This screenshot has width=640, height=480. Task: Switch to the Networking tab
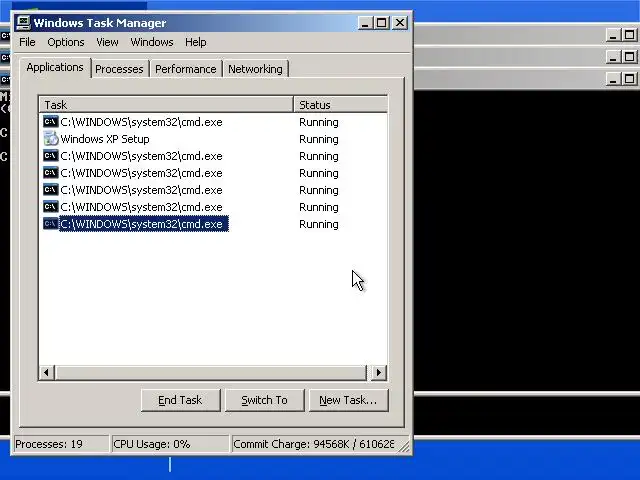click(x=255, y=69)
